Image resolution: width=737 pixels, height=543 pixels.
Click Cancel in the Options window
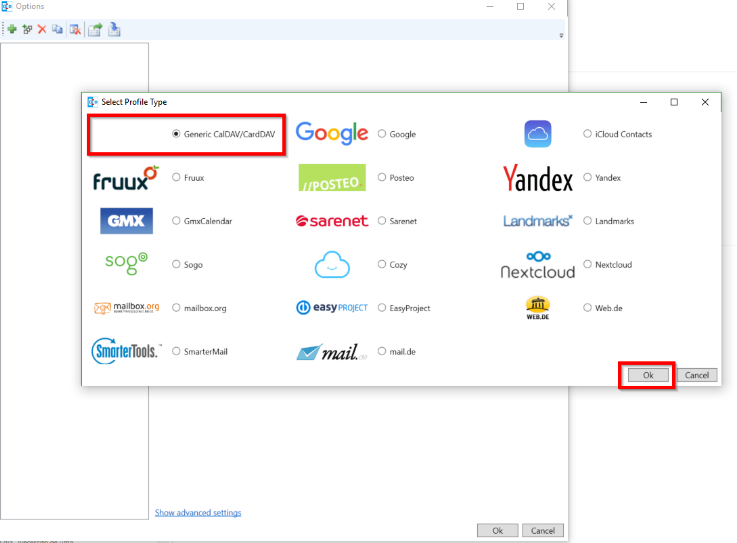543,530
